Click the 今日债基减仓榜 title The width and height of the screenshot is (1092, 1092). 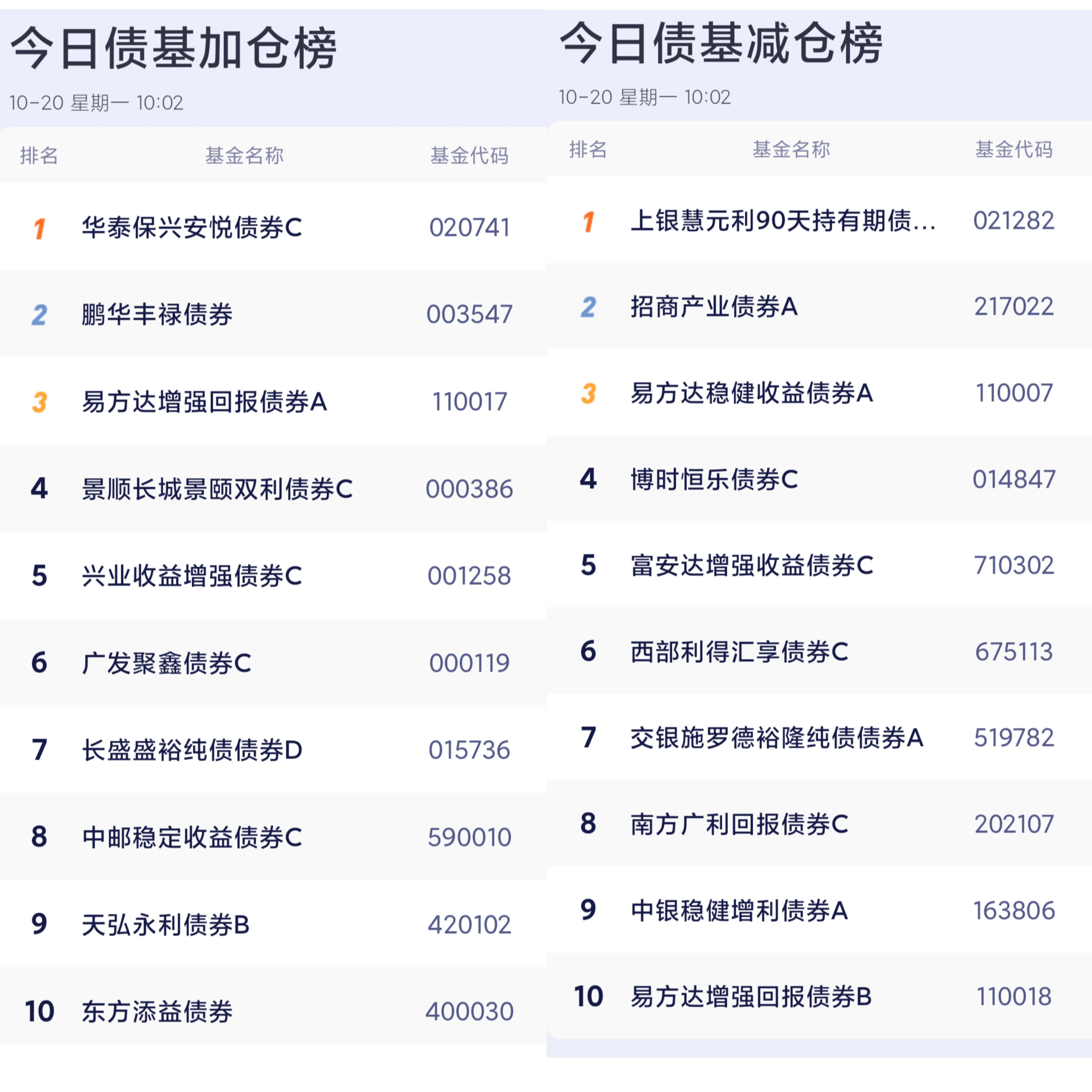pos(721,43)
